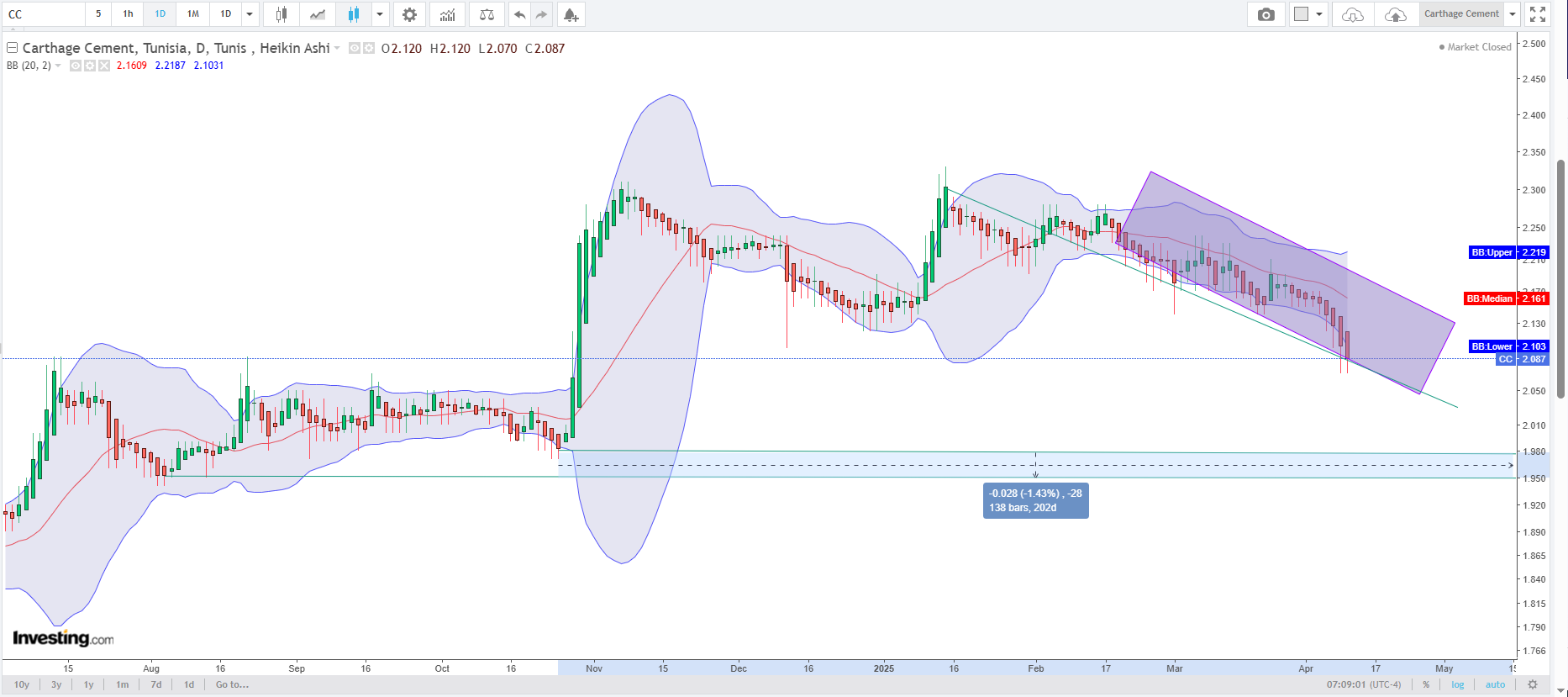Open the indicators icon
The width and height of the screenshot is (1568, 697).
coord(448,14)
